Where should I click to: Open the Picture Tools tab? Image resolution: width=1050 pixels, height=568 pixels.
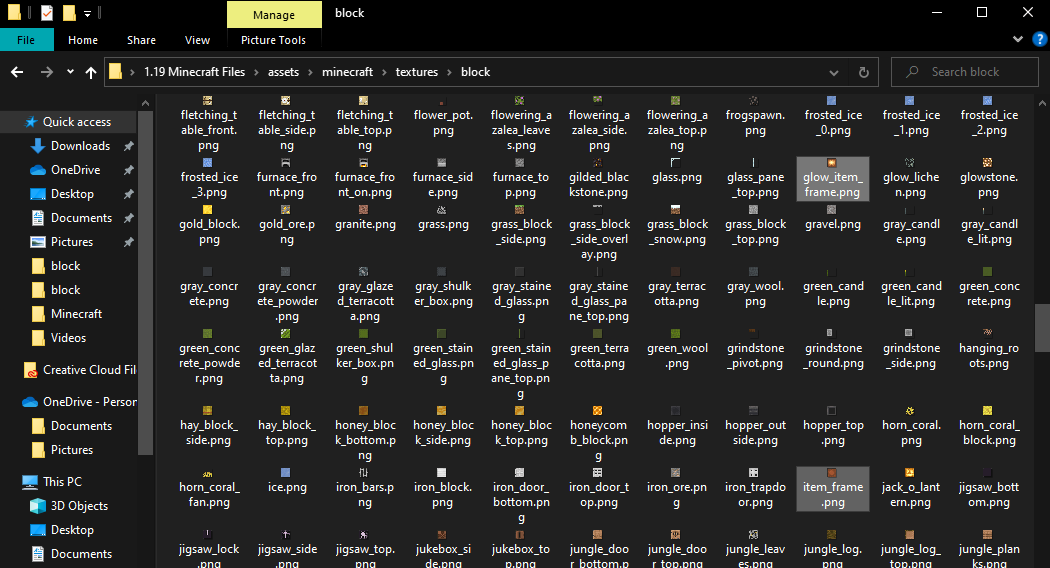pyautogui.click(x=273, y=40)
